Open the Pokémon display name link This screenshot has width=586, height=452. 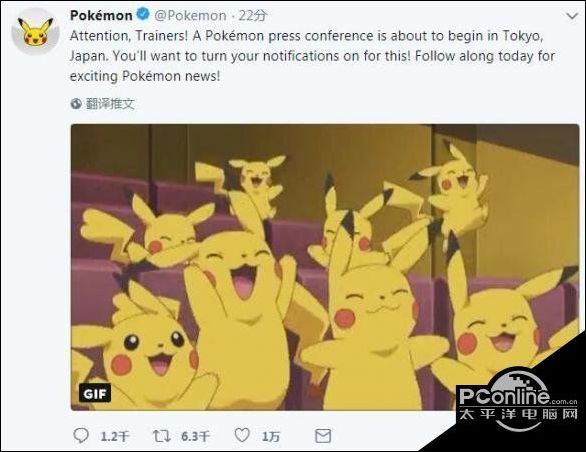[101, 15]
